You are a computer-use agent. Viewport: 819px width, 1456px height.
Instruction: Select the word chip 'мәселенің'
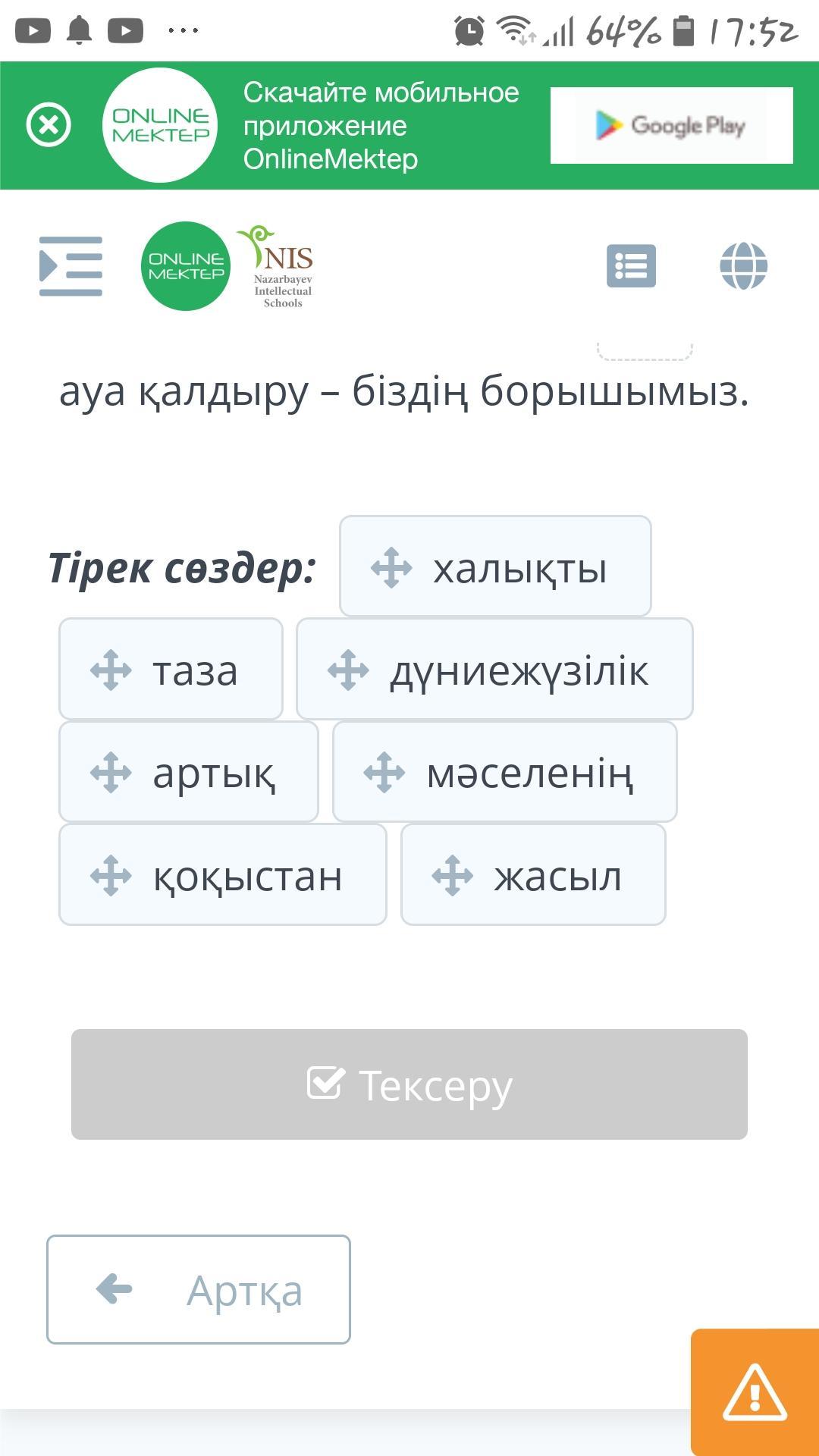pos(504,771)
